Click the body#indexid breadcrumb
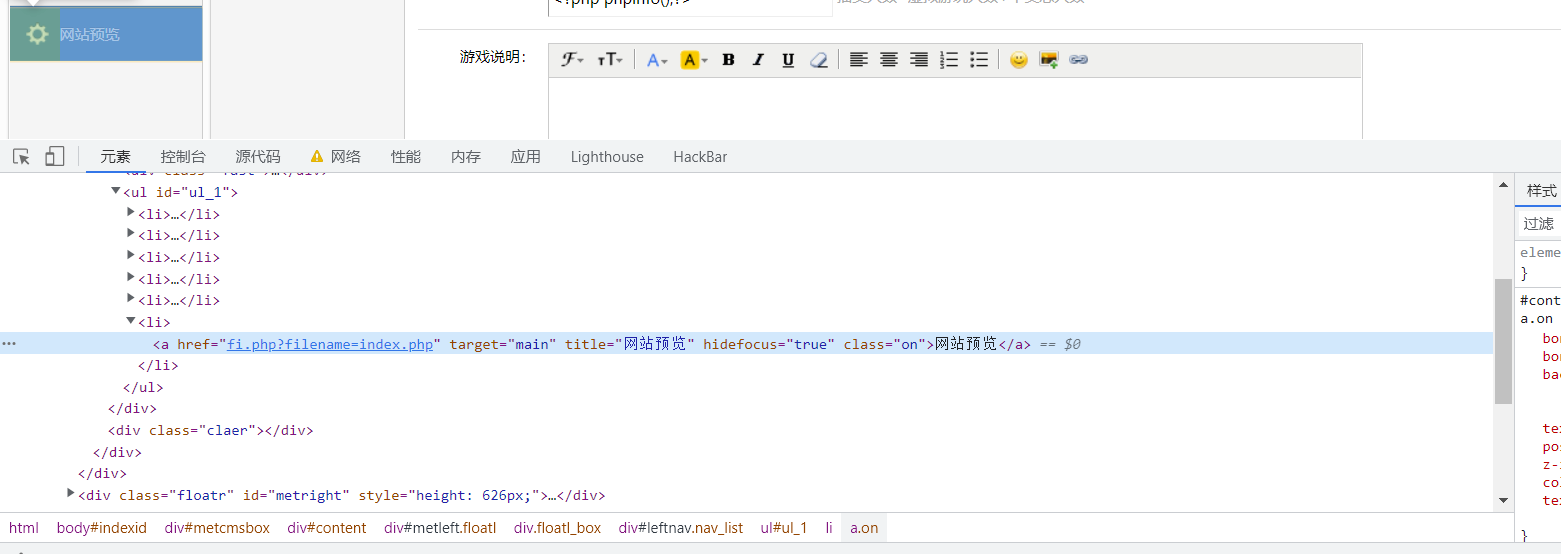The height and width of the screenshot is (554, 1561). (x=102, y=528)
